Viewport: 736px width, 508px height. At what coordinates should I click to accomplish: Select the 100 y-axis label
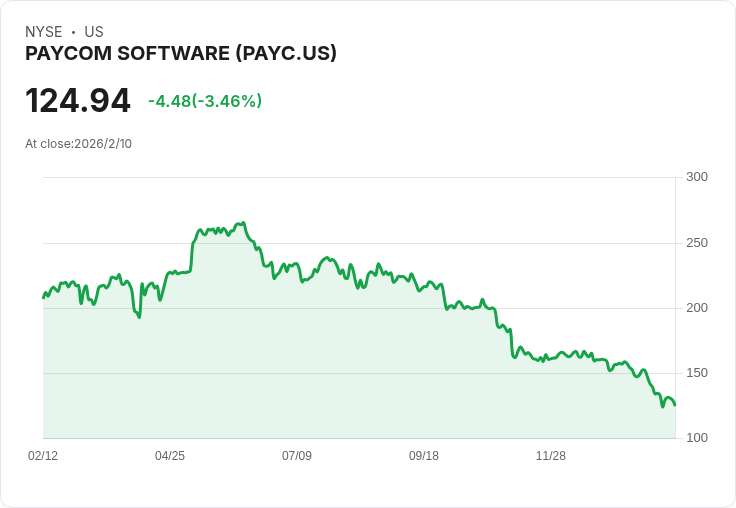coord(697,438)
